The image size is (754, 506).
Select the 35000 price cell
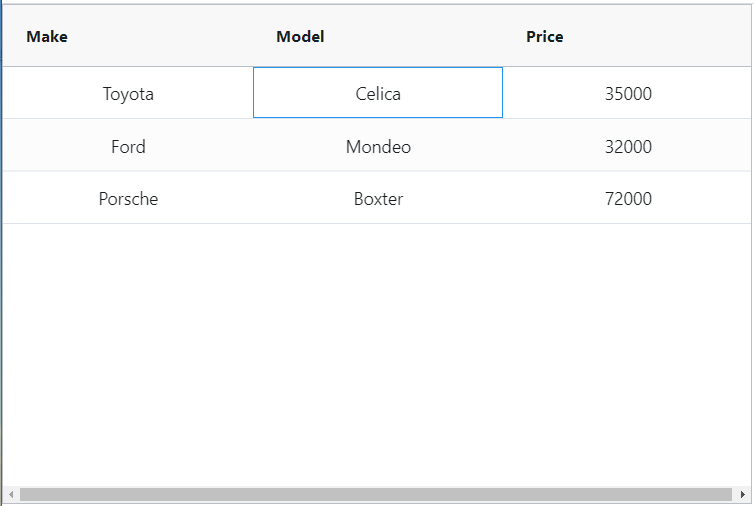[628, 93]
